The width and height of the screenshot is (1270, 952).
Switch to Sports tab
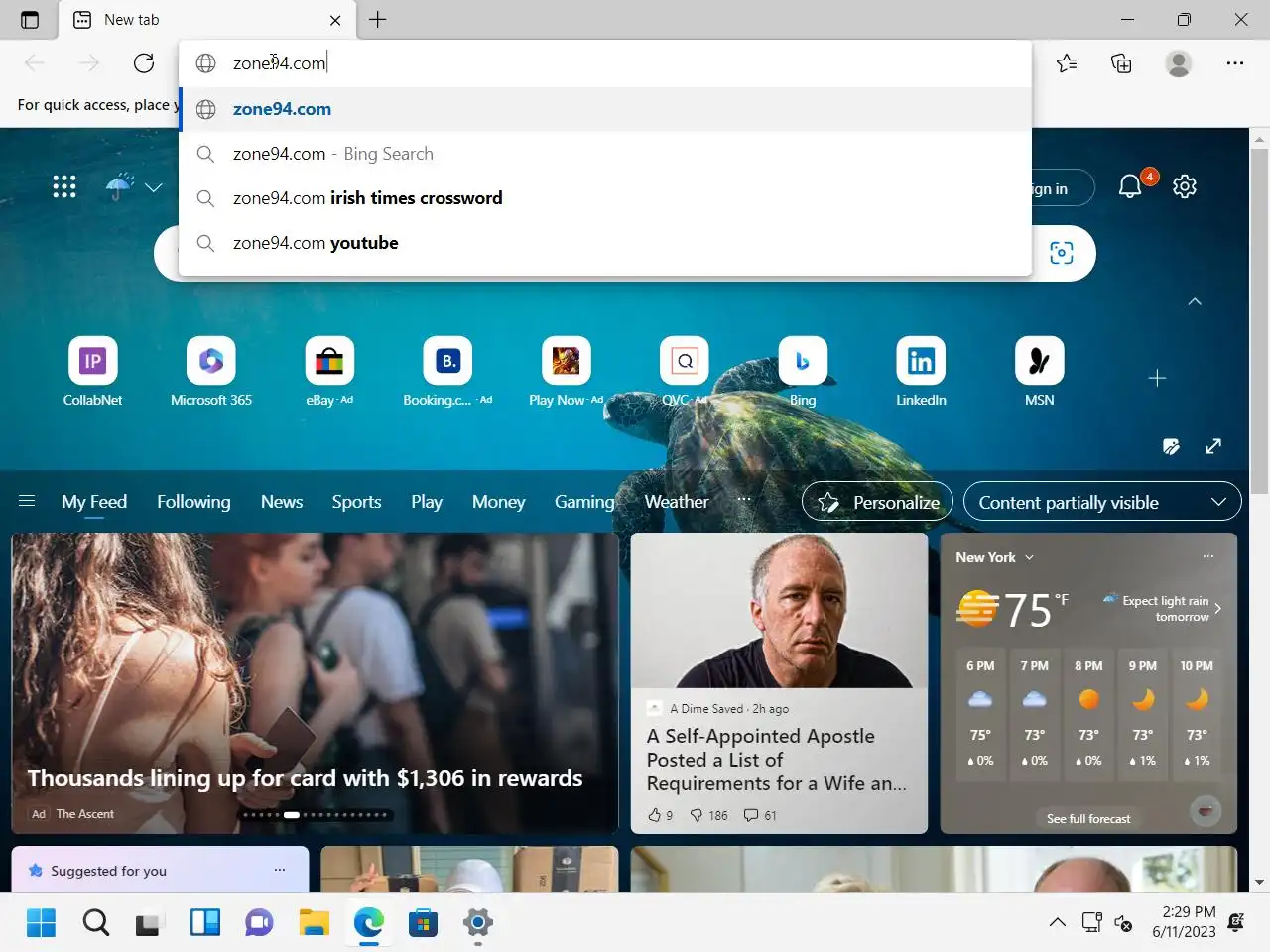coord(356,502)
